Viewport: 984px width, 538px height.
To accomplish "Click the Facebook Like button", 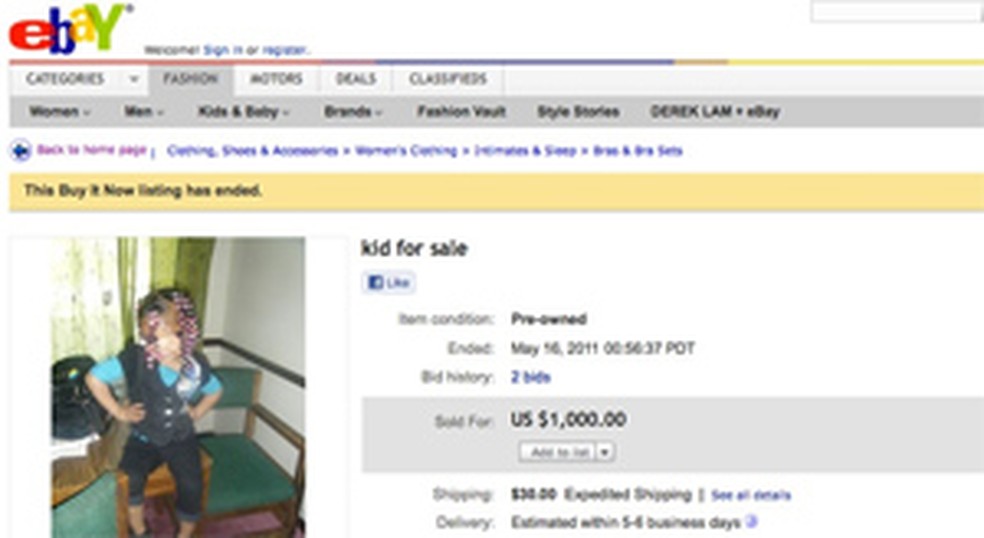I will [x=389, y=284].
